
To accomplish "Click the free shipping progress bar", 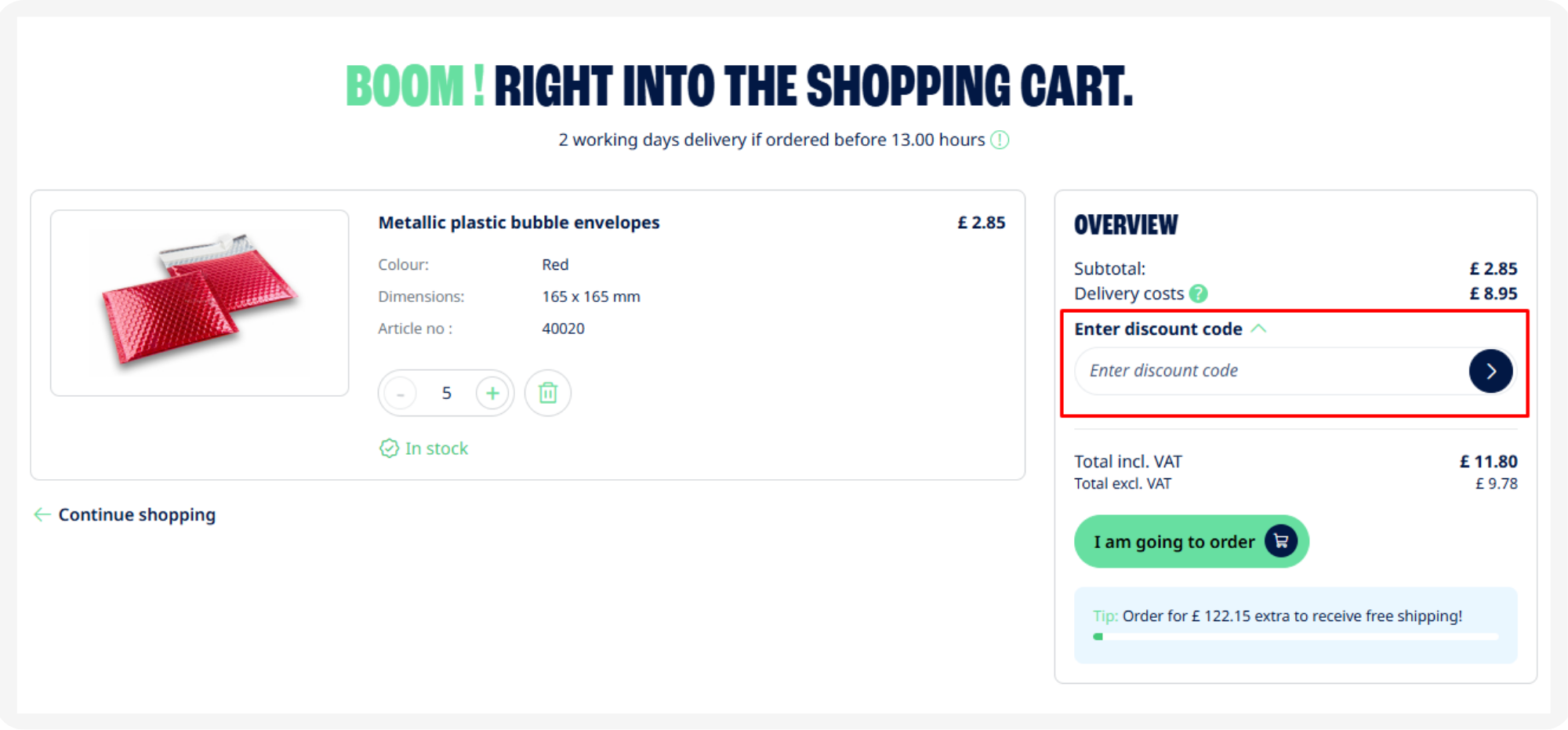I will pos(1295,637).
